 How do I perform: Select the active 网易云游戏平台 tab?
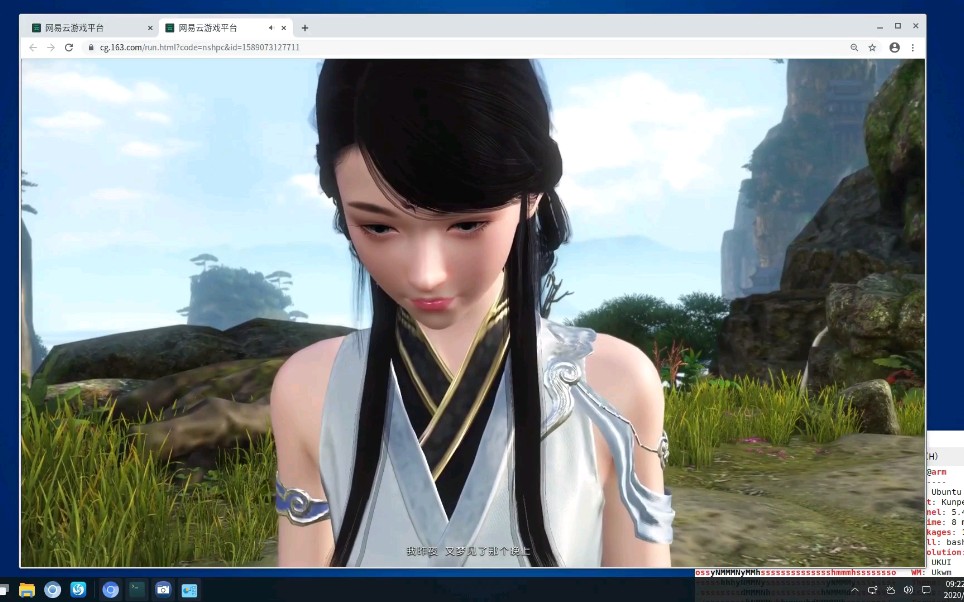coord(226,28)
